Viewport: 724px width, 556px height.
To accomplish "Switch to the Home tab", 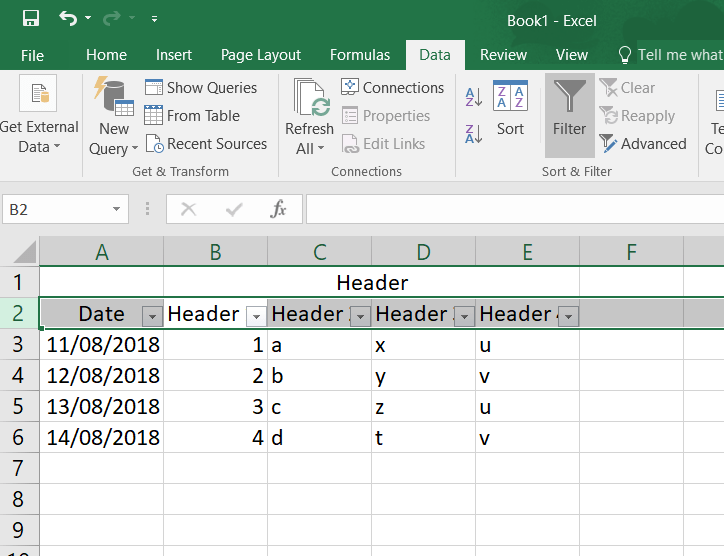I will (x=106, y=55).
